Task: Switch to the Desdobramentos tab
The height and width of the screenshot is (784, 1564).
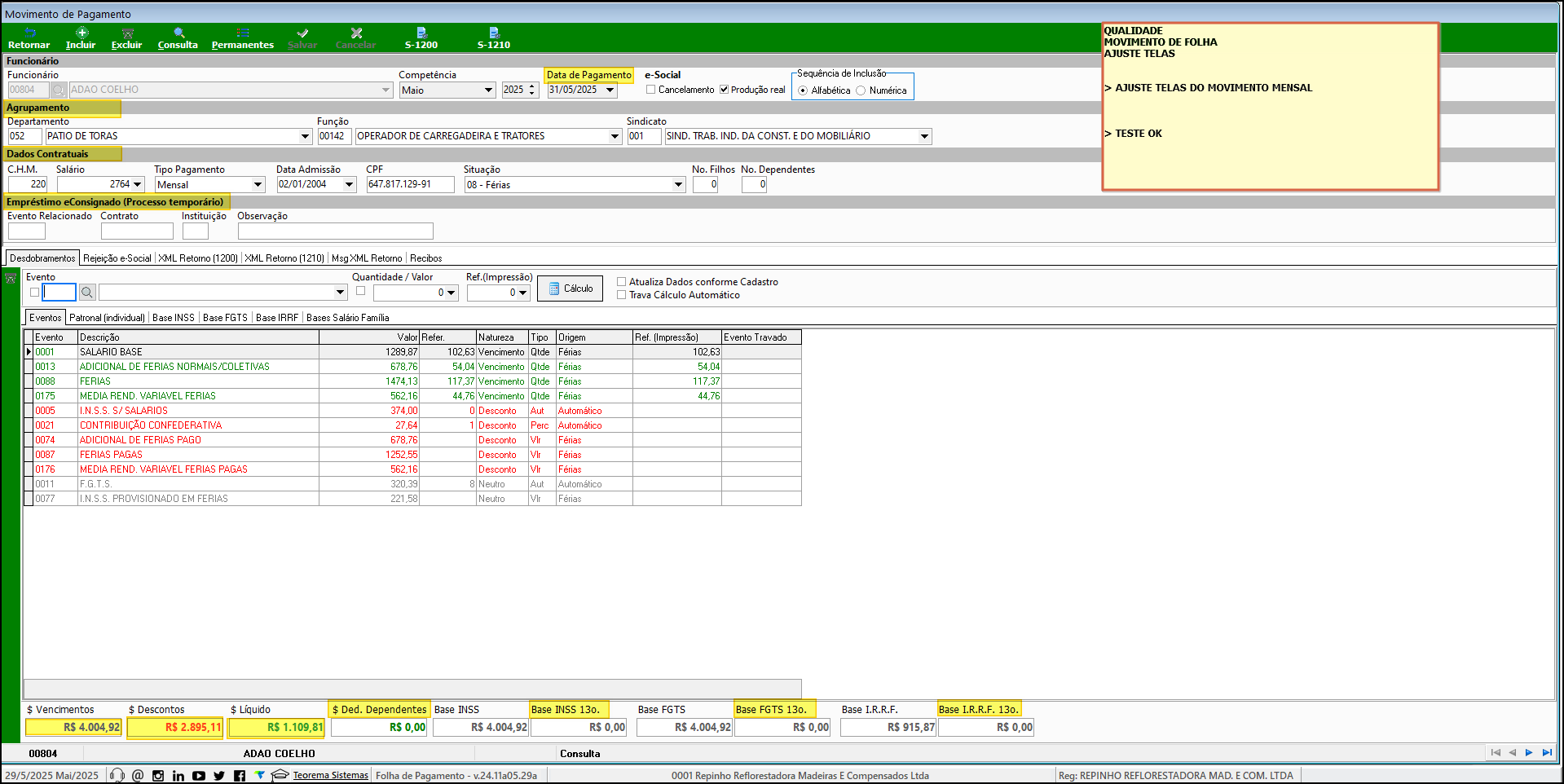Action: click(42, 258)
